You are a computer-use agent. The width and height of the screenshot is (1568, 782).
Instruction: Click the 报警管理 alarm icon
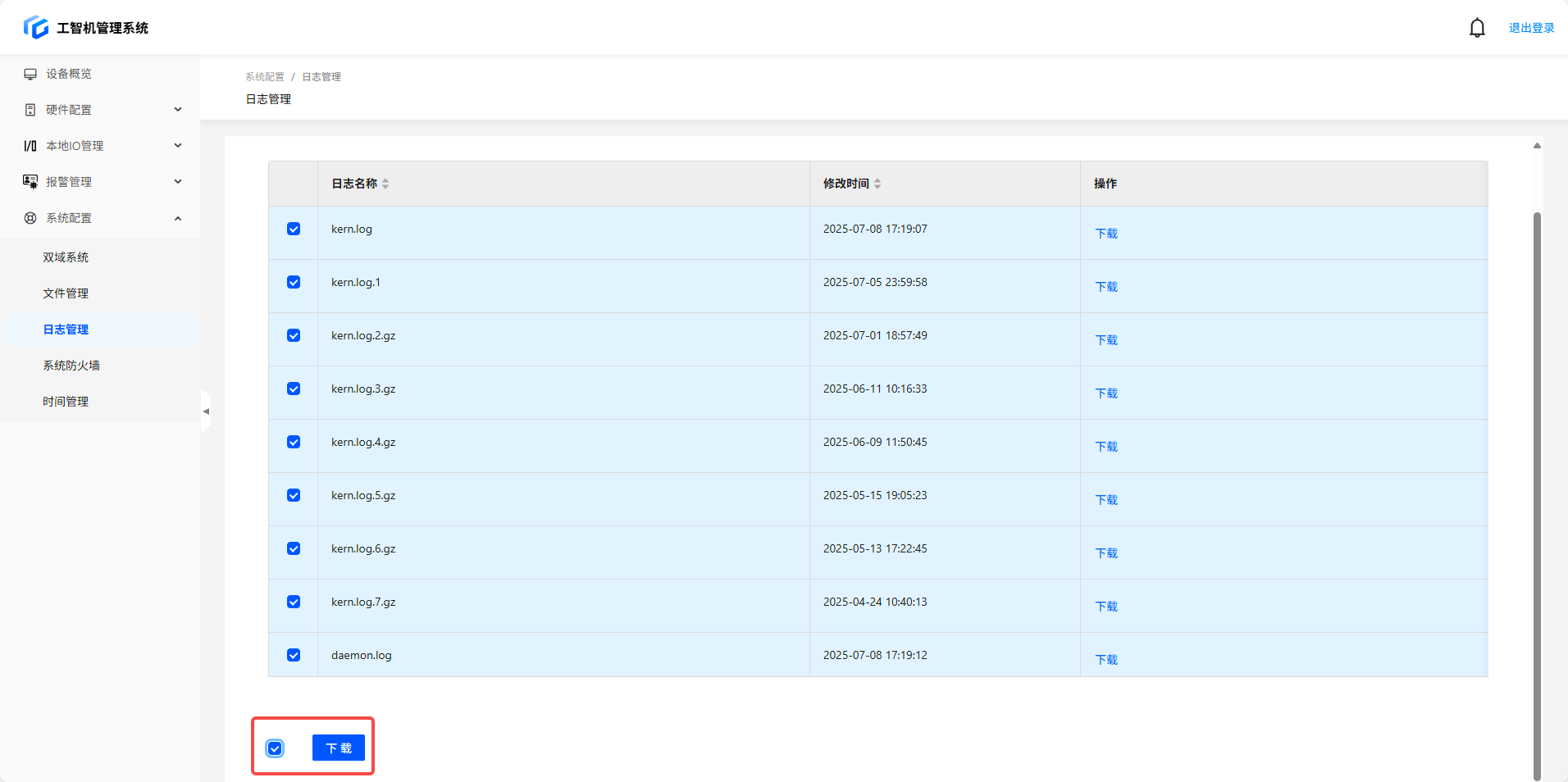pos(30,182)
